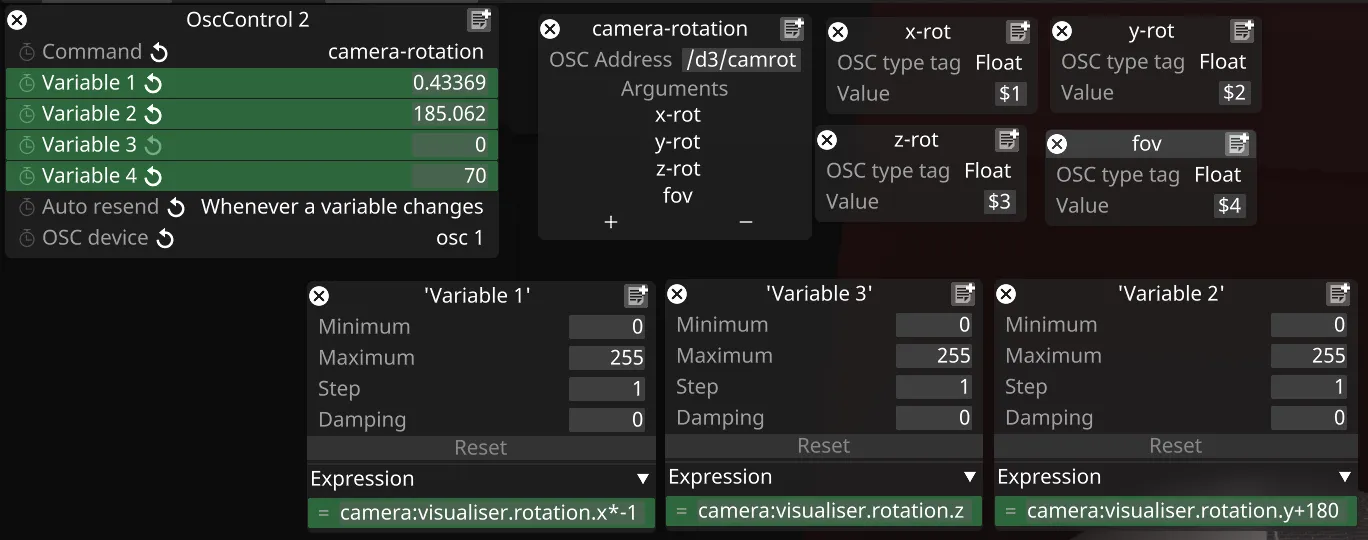This screenshot has height=540, width=1368.
Task: Reset Variable 3 with its revert arrow
Action: coord(153,145)
